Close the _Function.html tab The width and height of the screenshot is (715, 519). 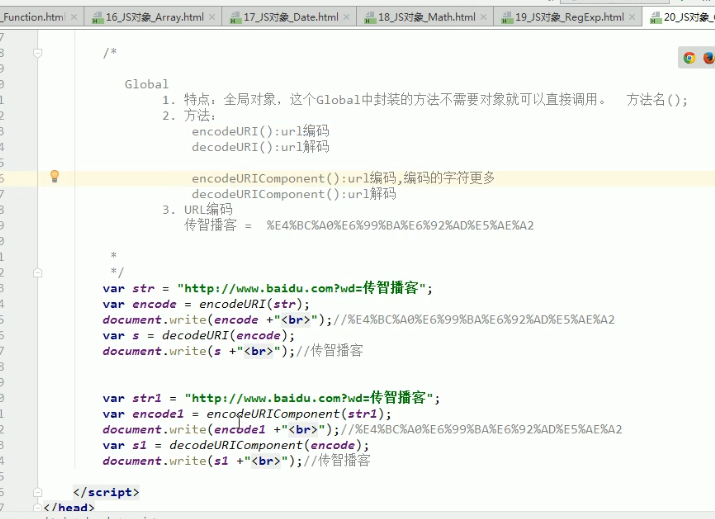pyautogui.click(x=74, y=17)
